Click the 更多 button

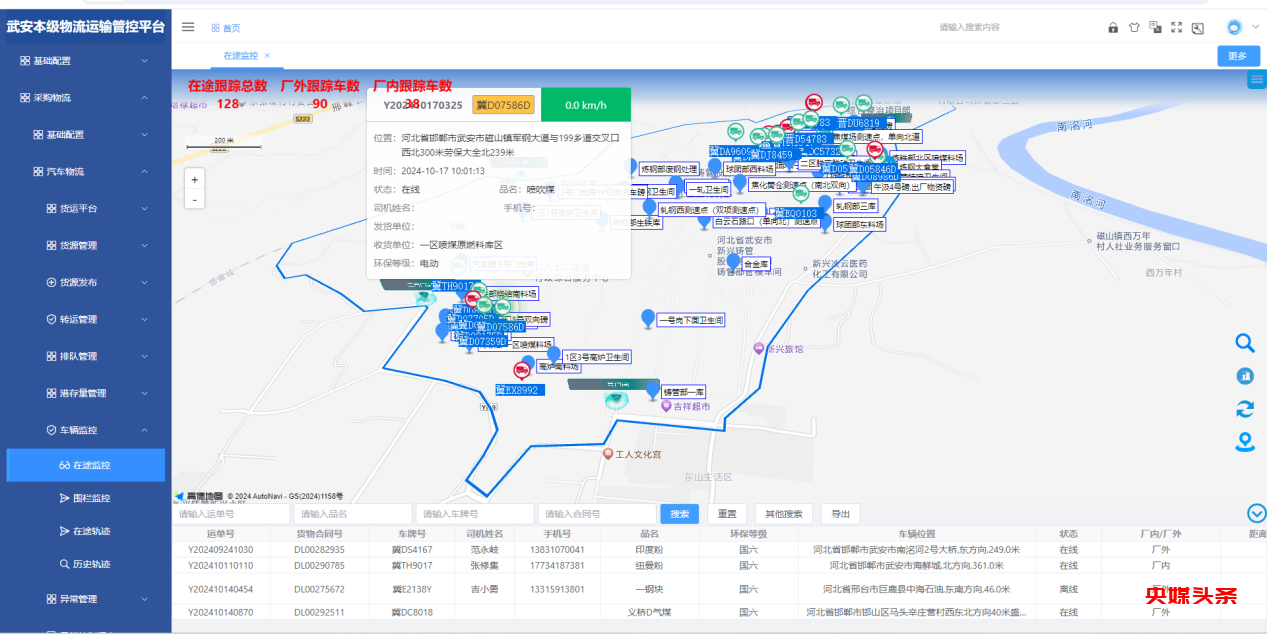[x=1238, y=56]
